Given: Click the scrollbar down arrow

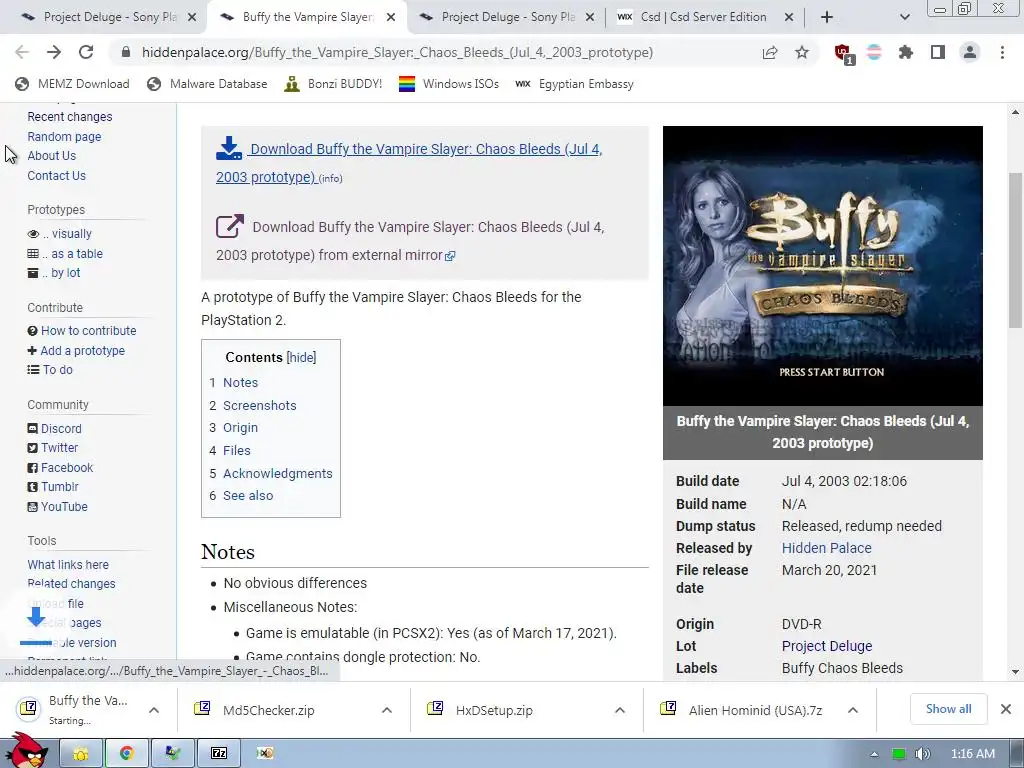Looking at the screenshot, I should click(1016, 671).
